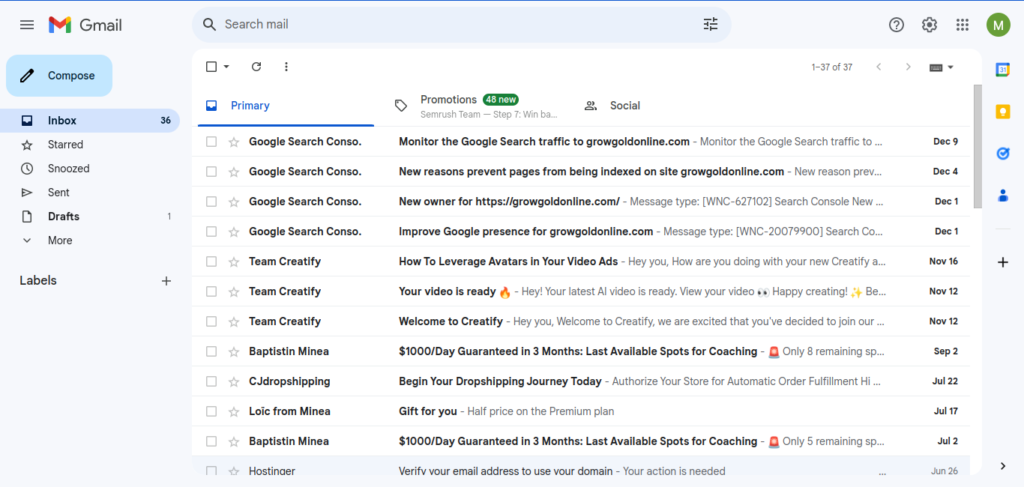This screenshot has width=1024, height=487.
Task: Open Google Calendar side panel icon
Action: pyautogui.click(x=1003, y=70)
